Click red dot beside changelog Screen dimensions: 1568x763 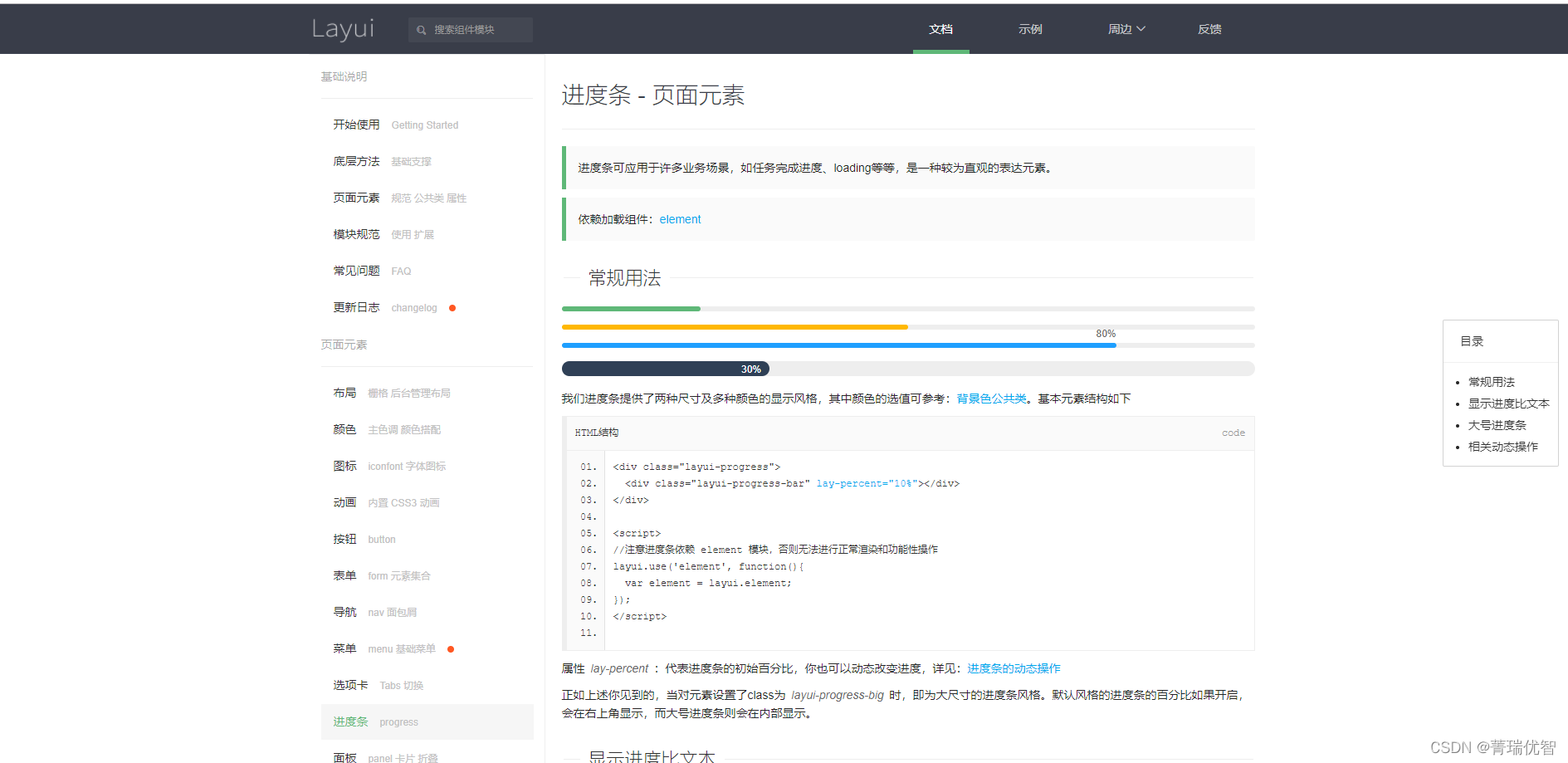pyautogui.click(x=452, y=308)
